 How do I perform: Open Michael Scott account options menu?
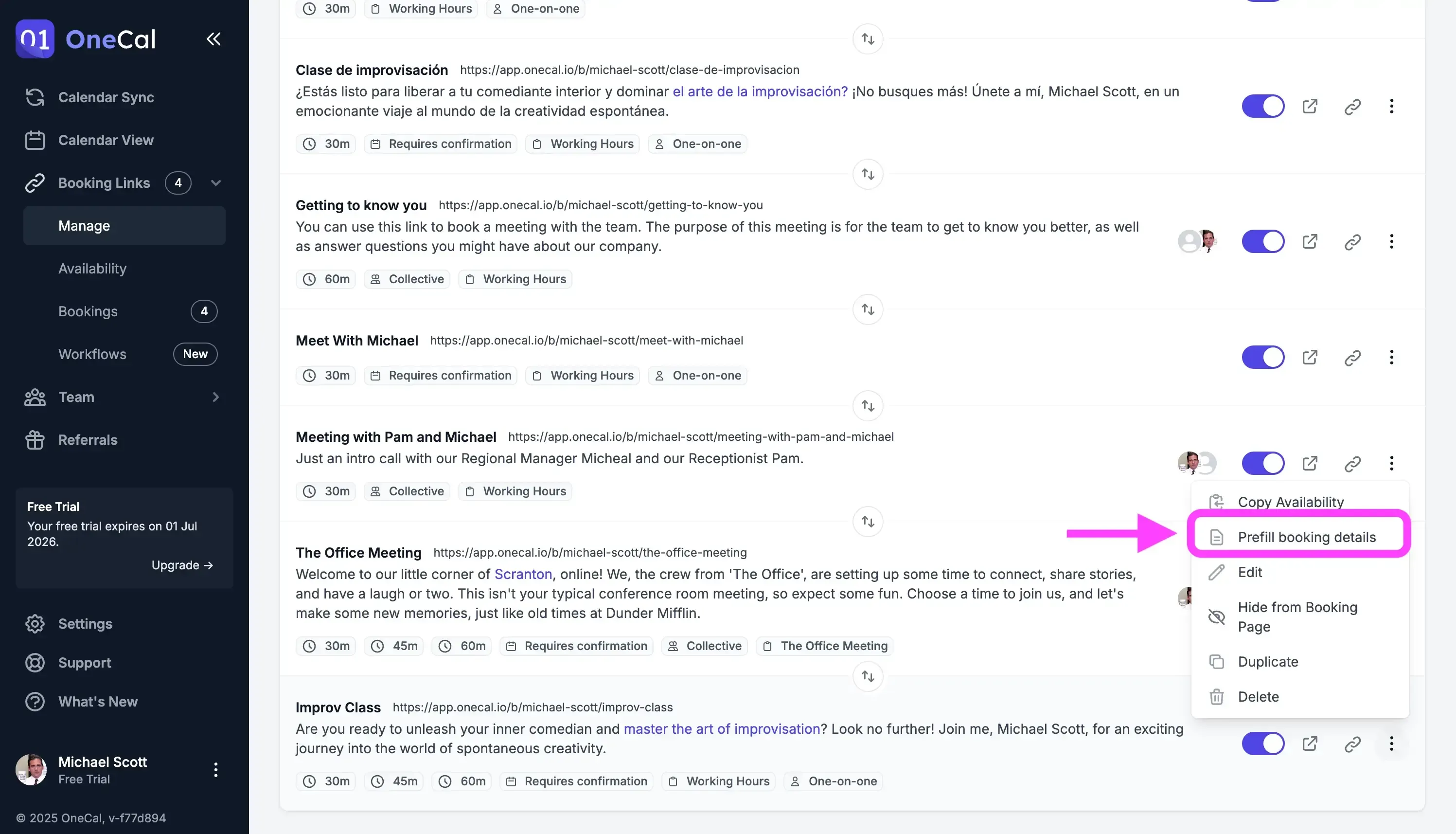tap(215, 769)
